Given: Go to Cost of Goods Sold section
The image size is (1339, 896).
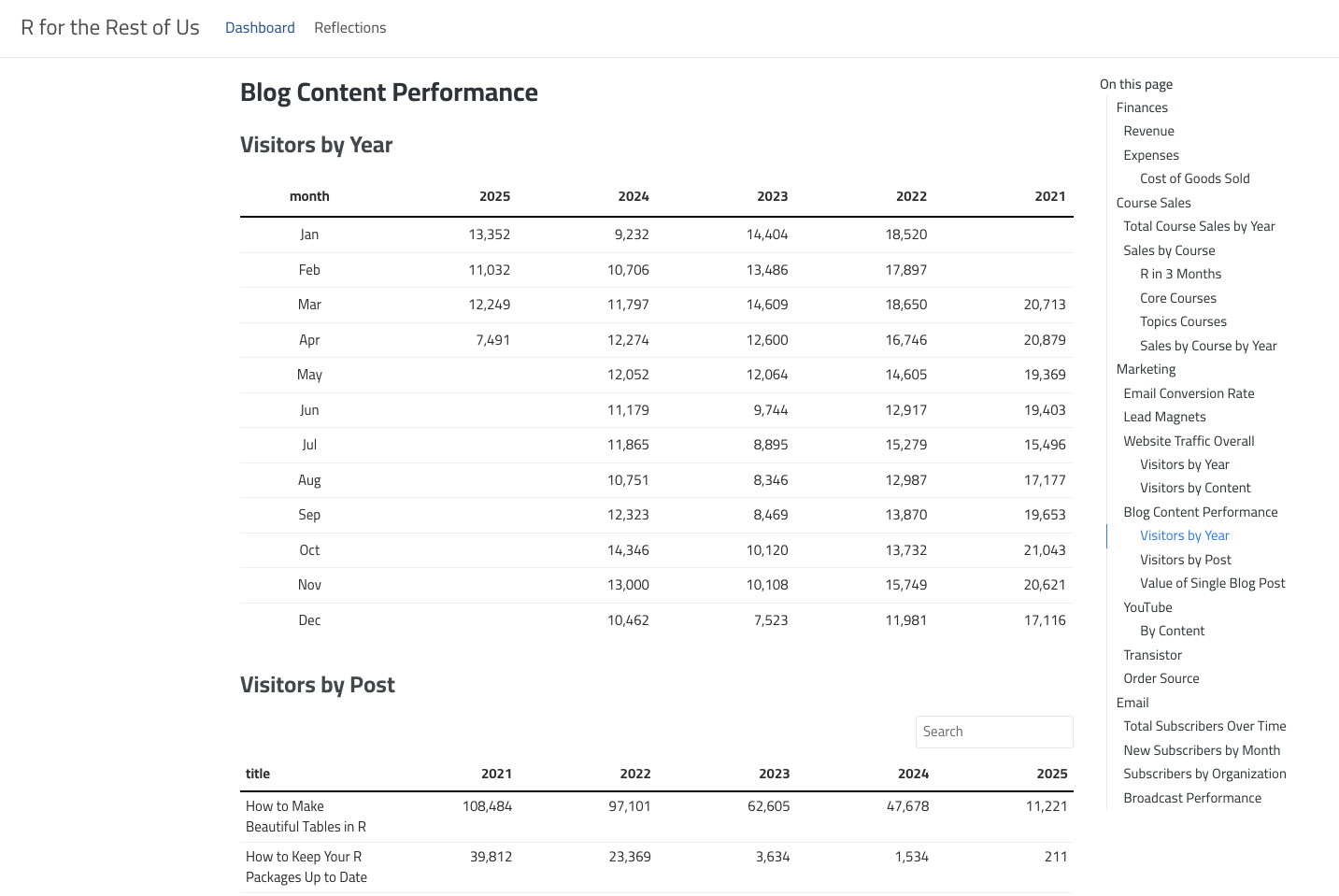Looking at the screenshot, I should pyautogui.click(x=1194, y=178).
